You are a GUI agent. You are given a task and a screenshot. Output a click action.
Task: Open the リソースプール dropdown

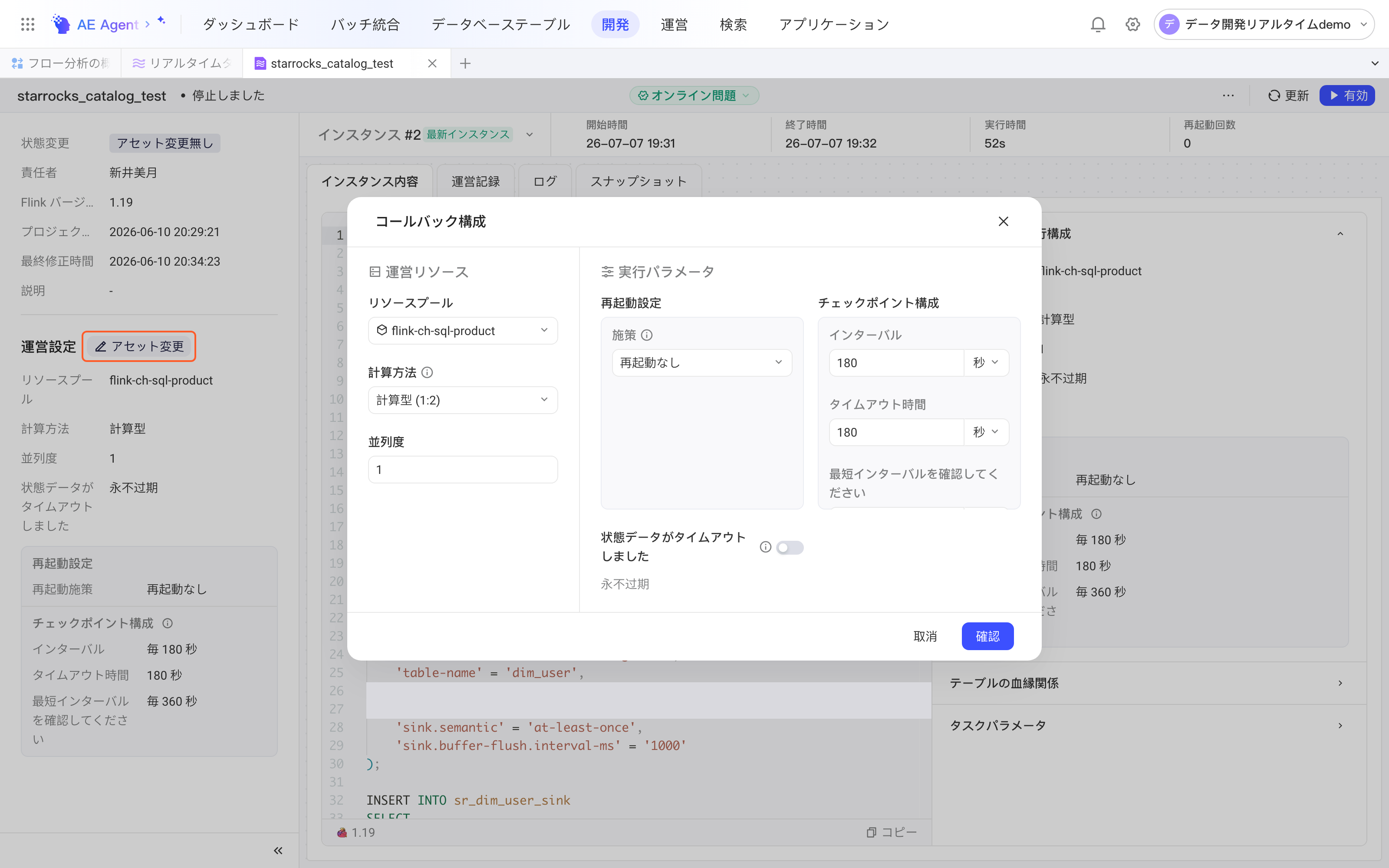(463, 331)
